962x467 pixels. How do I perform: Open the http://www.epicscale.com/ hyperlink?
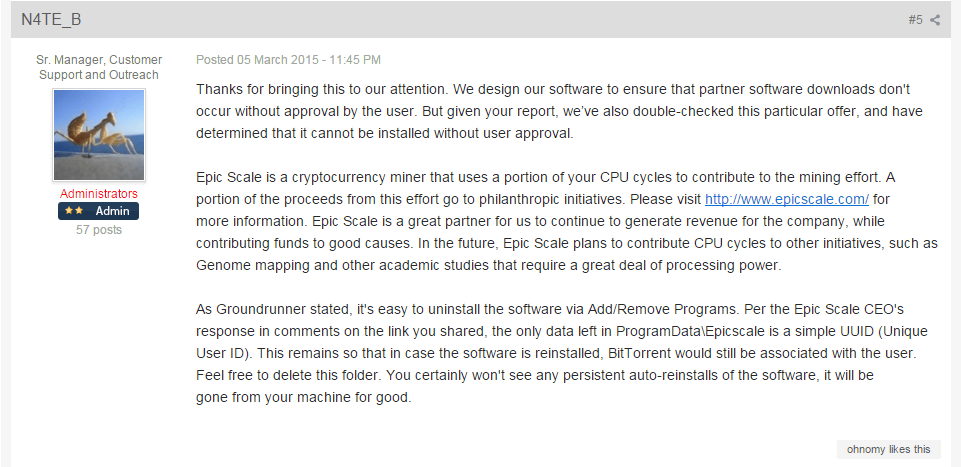pos(787,199)
